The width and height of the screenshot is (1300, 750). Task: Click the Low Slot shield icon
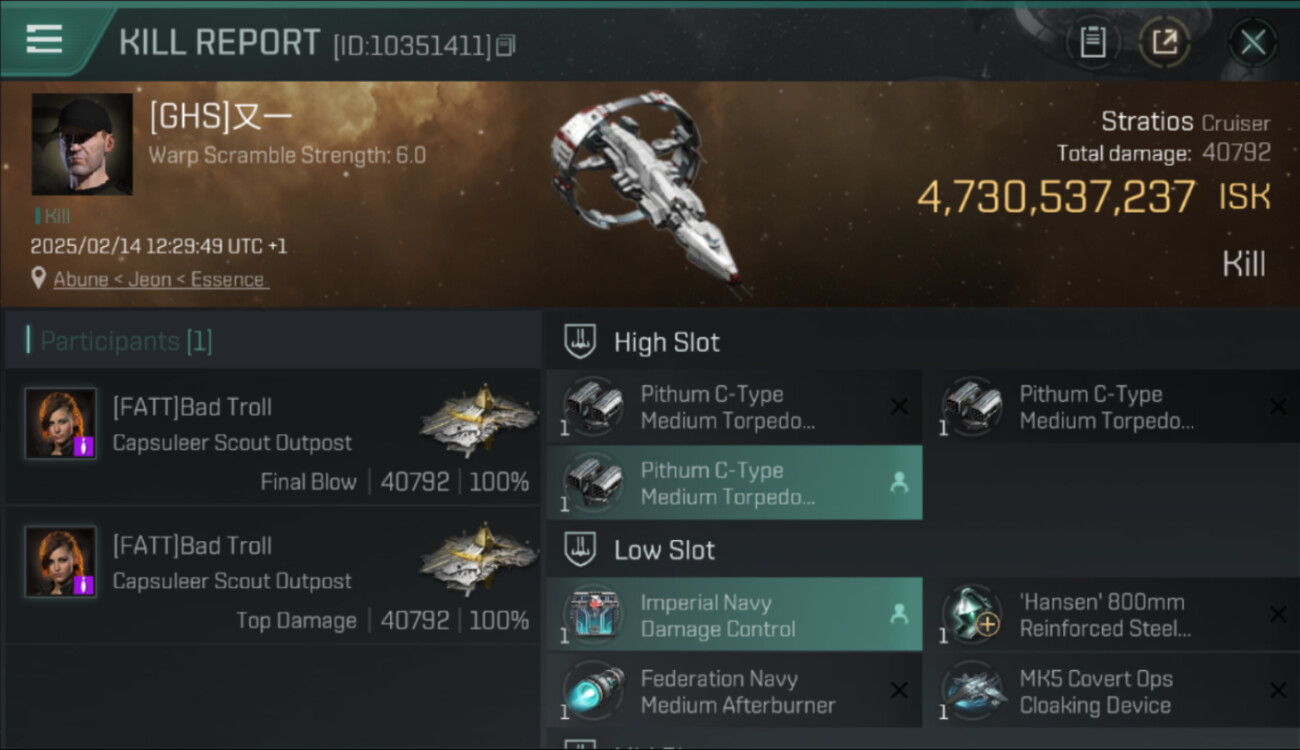(581, 550)
